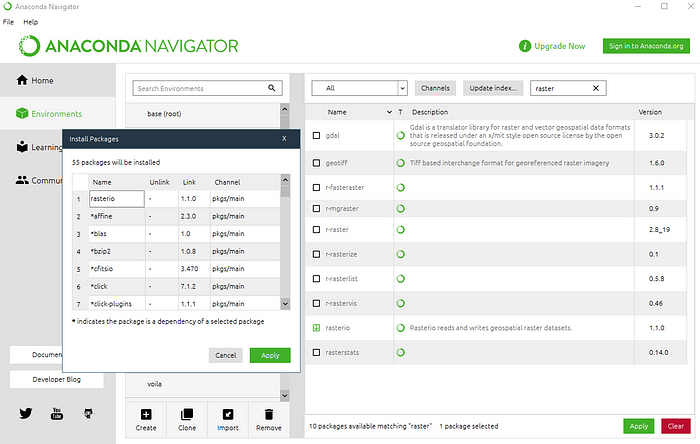Click up arrow of environments list scrollbar
The height and width of the screenshot is (444, 700).
point(285,109)
